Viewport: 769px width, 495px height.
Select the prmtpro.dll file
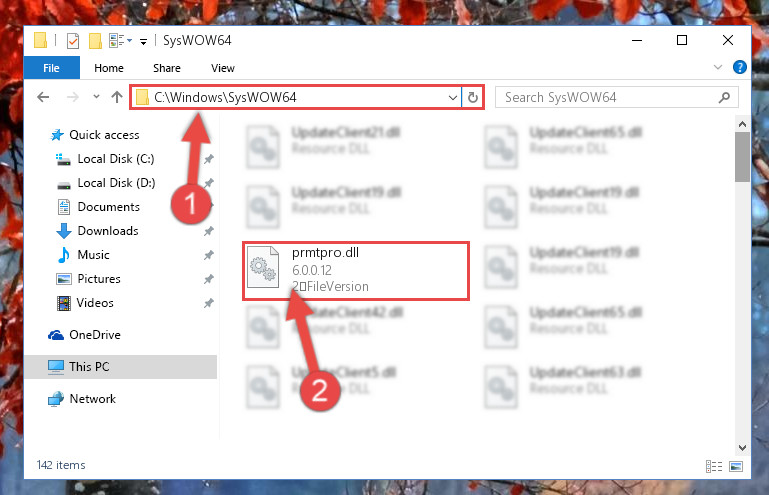click(x=356, y=270)
